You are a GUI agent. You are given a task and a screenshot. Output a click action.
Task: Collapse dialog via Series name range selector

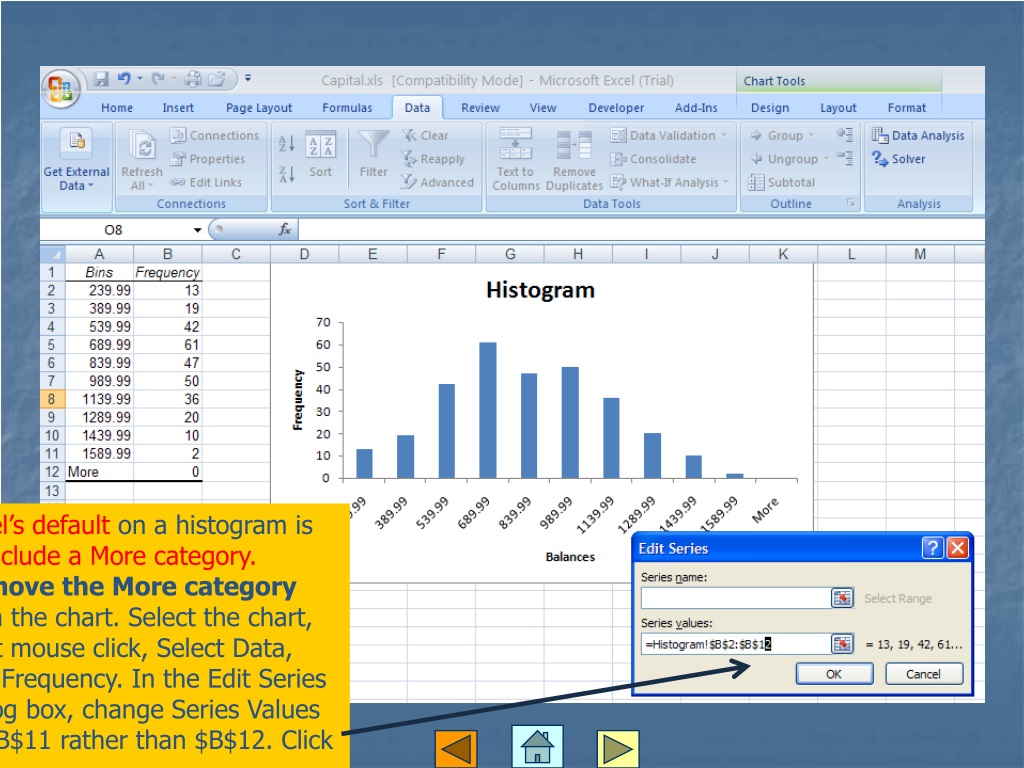click(x=842, y=598)
